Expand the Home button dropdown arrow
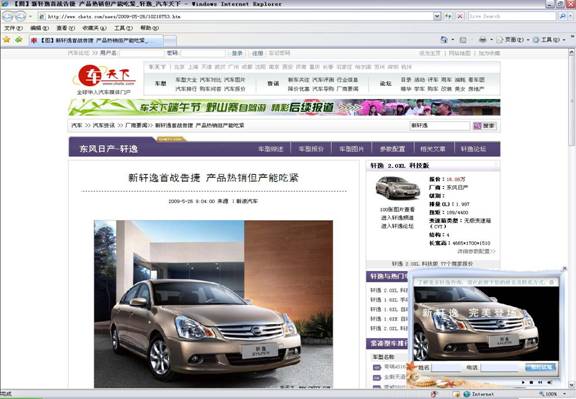 point(453,40)
